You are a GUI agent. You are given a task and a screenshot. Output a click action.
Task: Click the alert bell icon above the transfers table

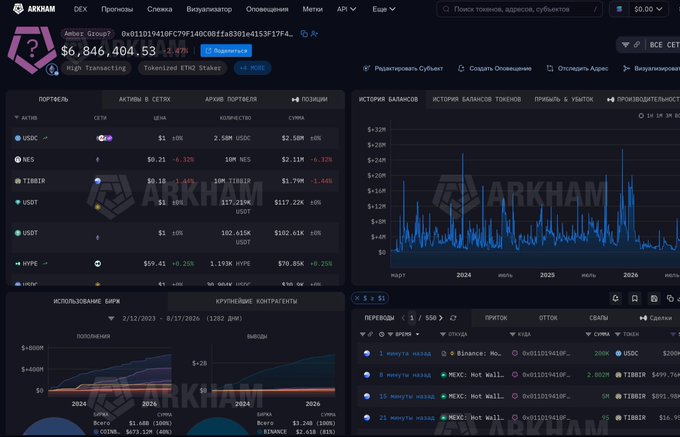(615, 298)
